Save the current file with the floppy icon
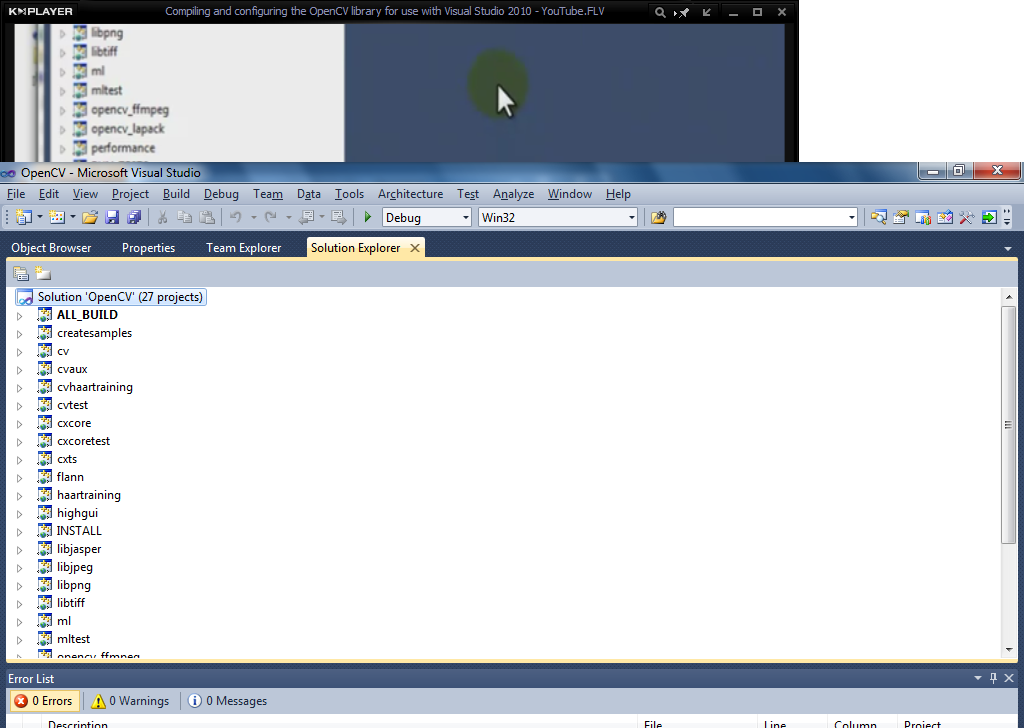The image size is (1024, 728). point(112,217)
